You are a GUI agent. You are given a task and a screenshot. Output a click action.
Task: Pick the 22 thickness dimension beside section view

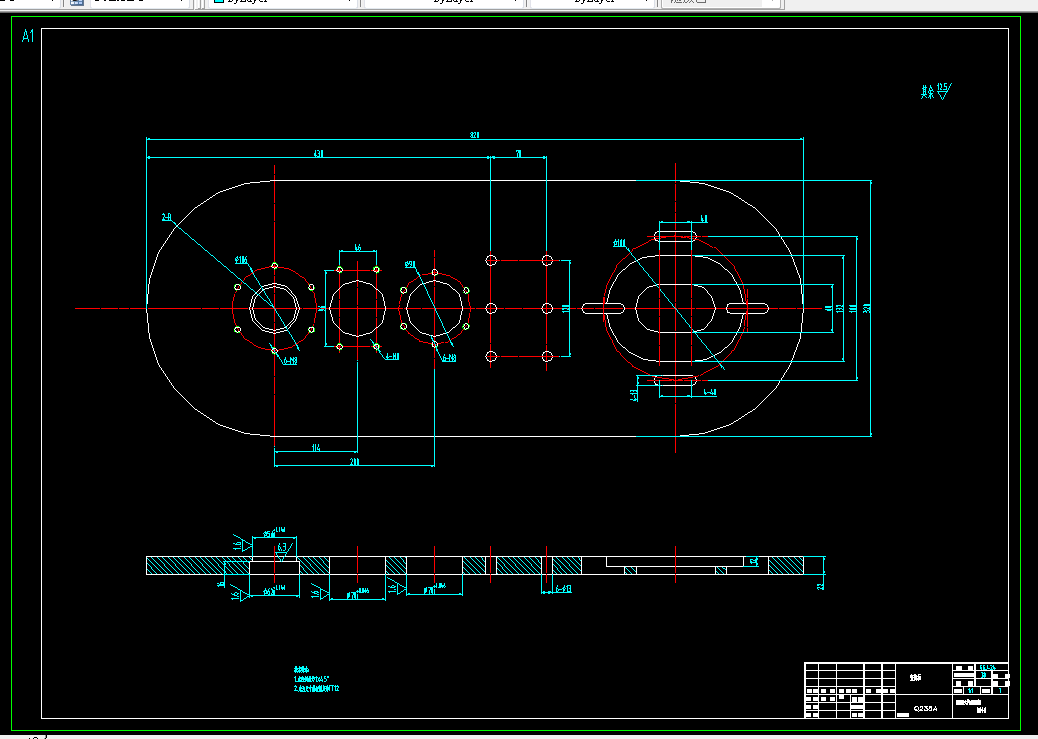[x=821, y=585]
